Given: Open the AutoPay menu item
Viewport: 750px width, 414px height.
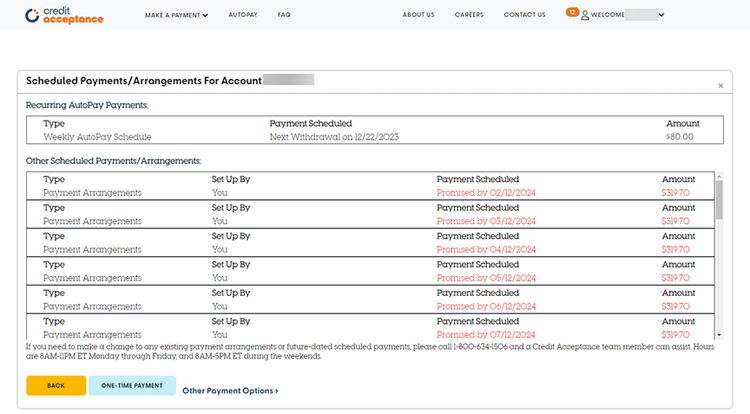Looking at the screenshot, I should (x=242, y=15).
